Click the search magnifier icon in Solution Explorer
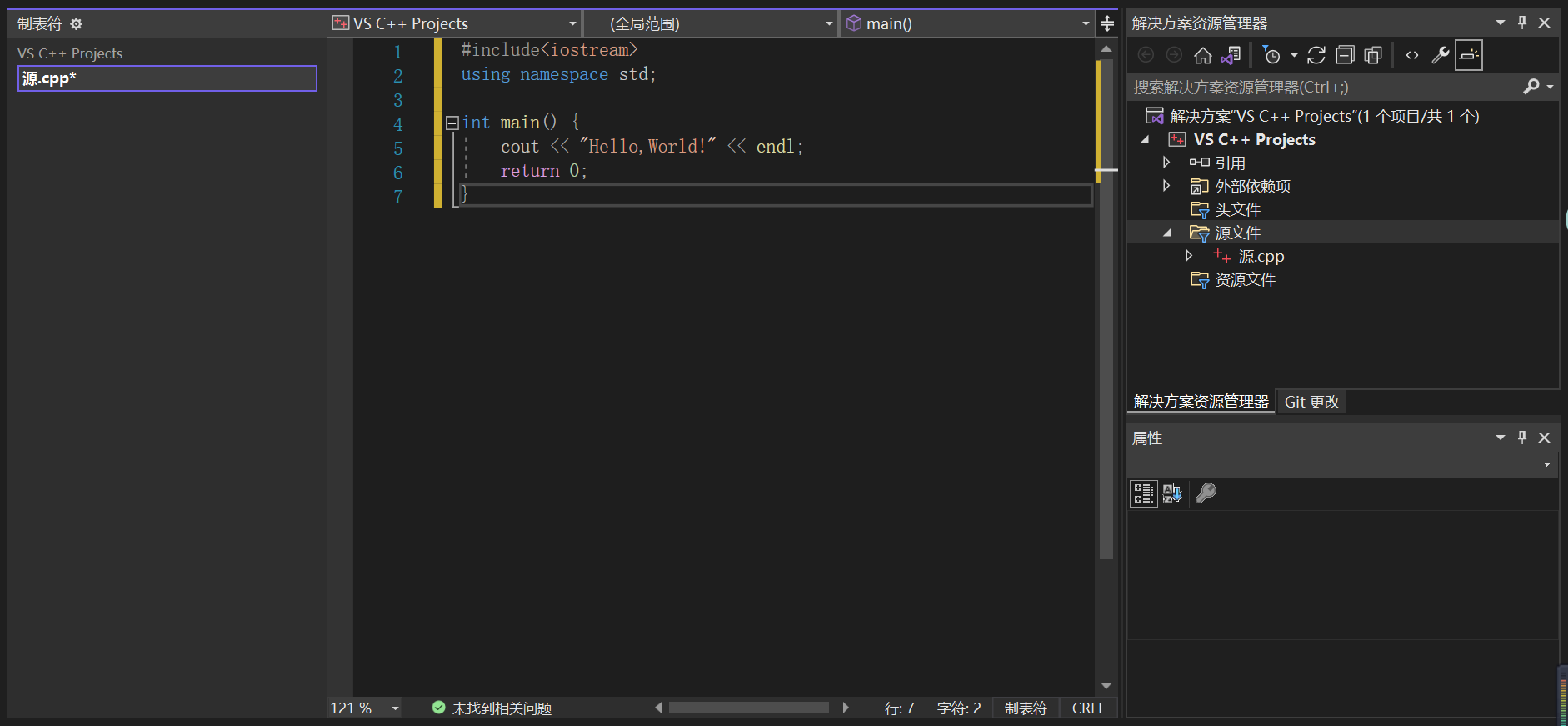Screen dimensions: 1568x726 (1531, 87)
